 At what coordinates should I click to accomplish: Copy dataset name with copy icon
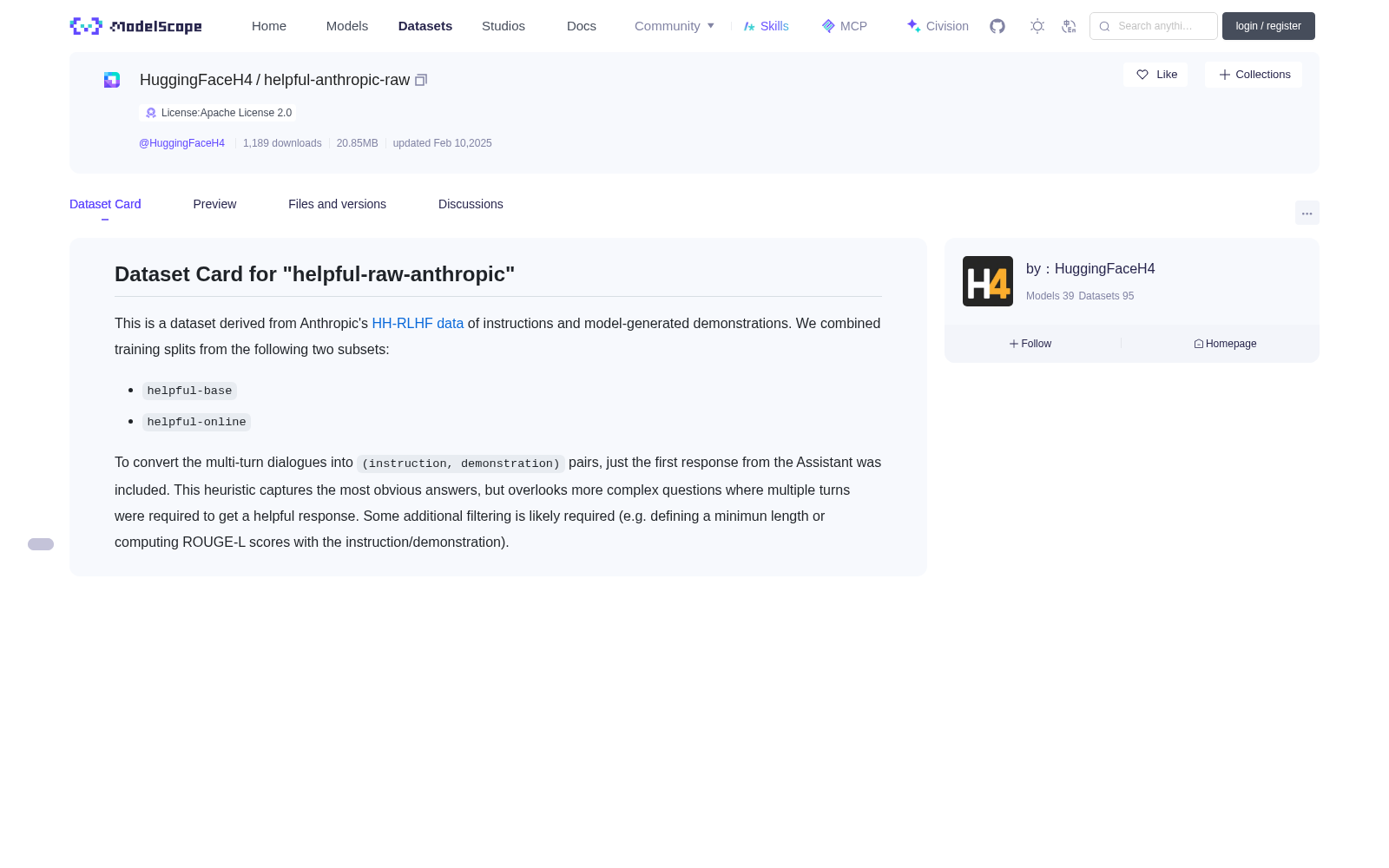421,80
